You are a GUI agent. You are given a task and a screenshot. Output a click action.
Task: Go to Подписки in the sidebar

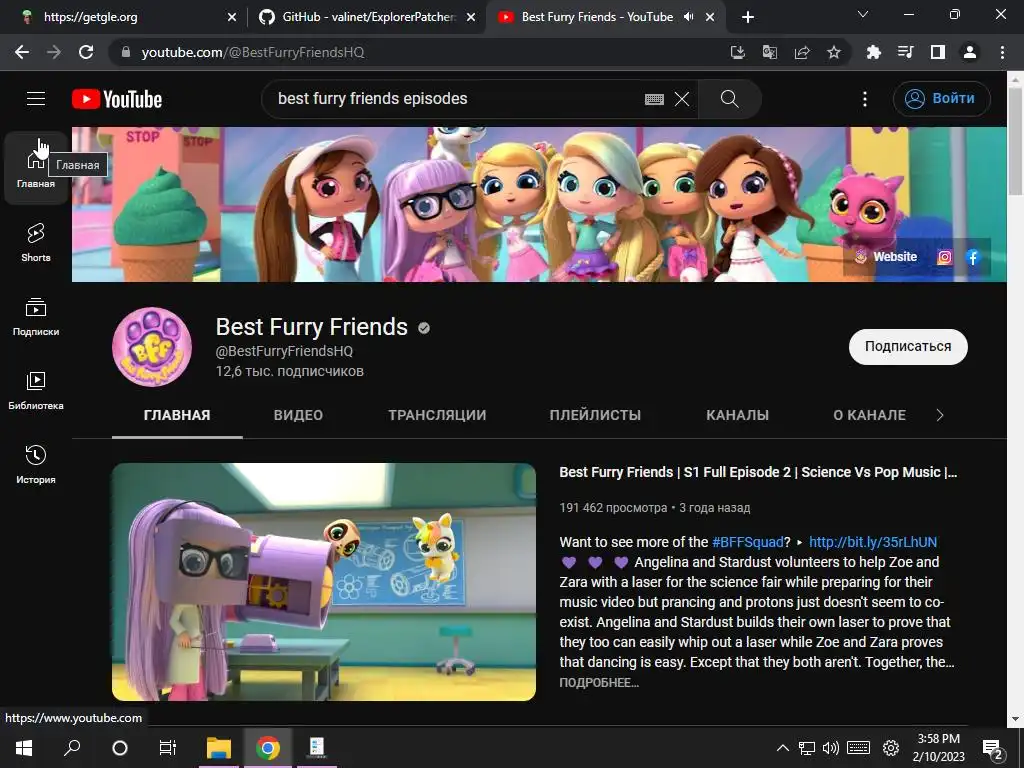[36, 317]
